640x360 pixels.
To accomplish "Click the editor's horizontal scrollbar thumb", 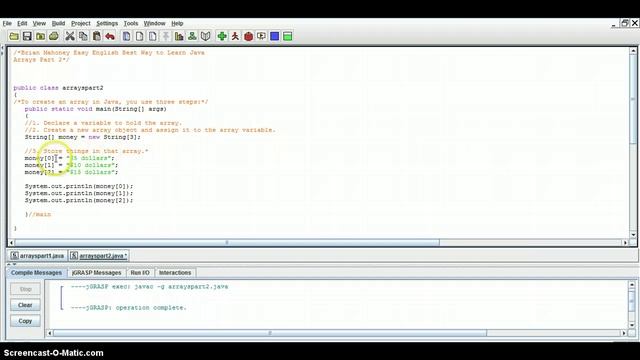I will pyautogui.click(x=227, y=242).
